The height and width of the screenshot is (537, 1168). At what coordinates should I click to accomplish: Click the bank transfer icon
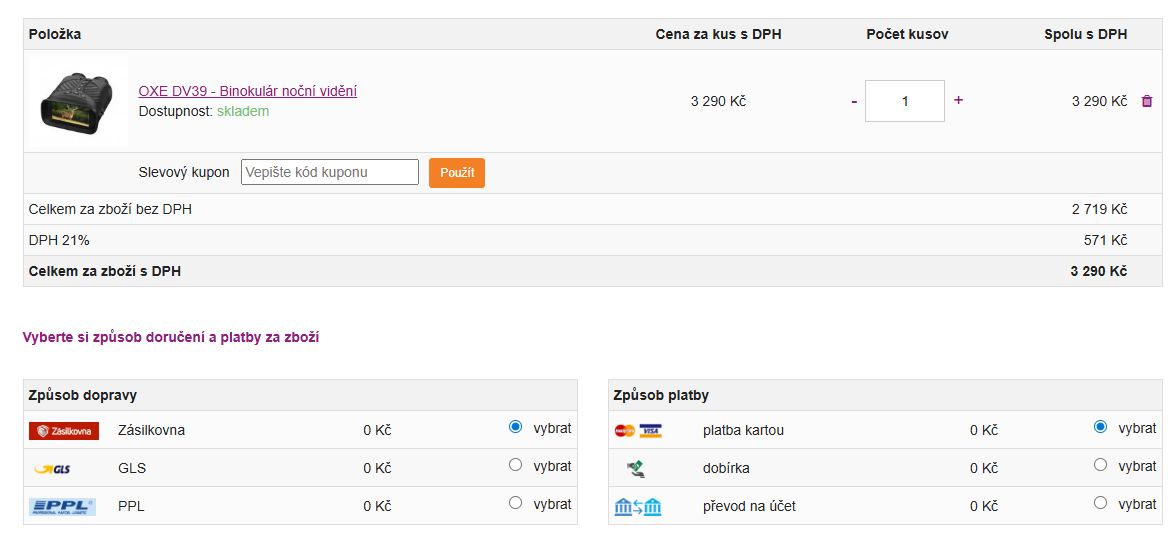tap(638, 507)
